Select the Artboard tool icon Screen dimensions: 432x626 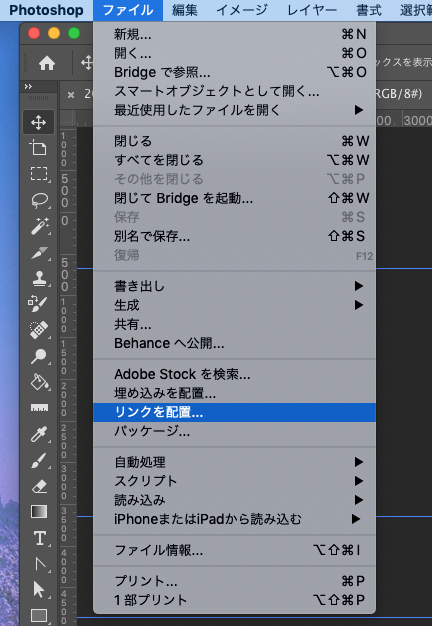(x=39, y=148)
